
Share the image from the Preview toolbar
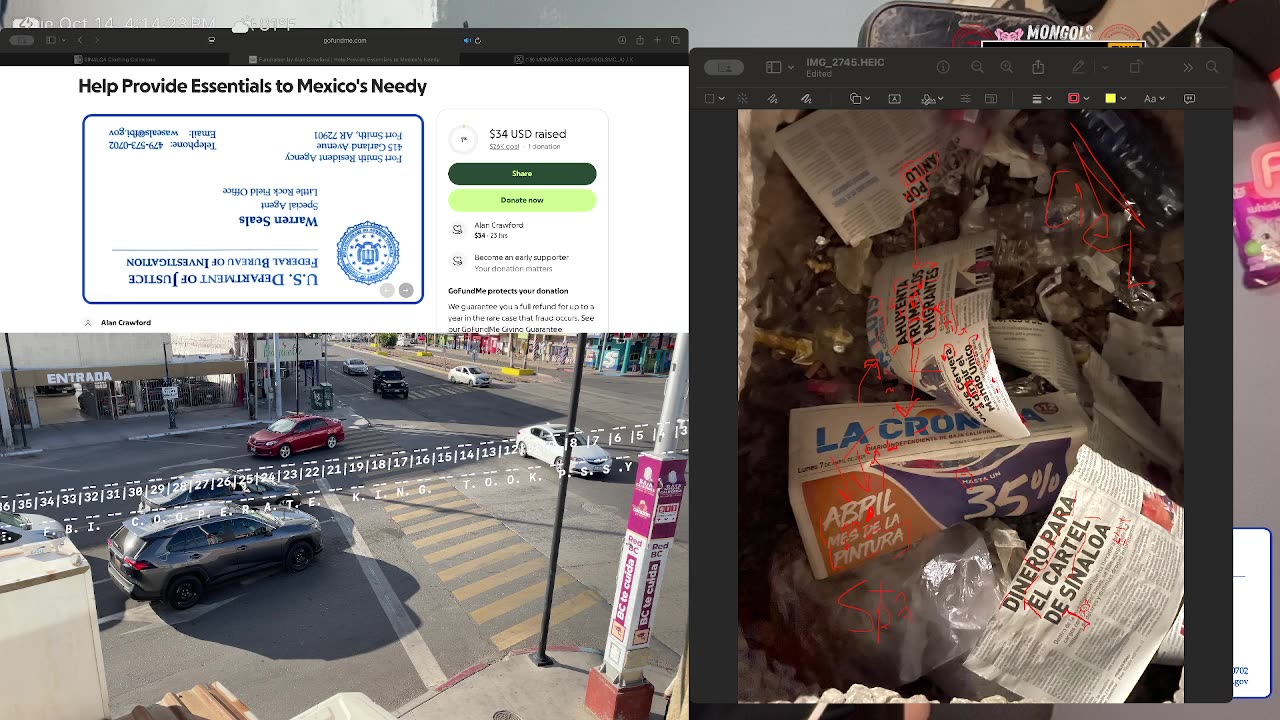pyautogui.click(x=1038, y=67)
